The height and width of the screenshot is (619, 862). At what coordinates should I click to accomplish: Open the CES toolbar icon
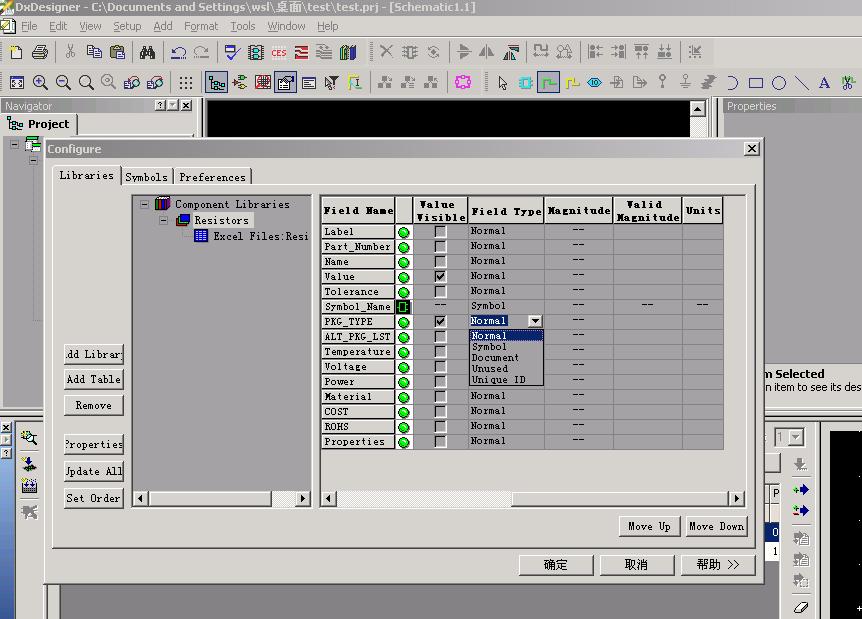coord(279,53)
